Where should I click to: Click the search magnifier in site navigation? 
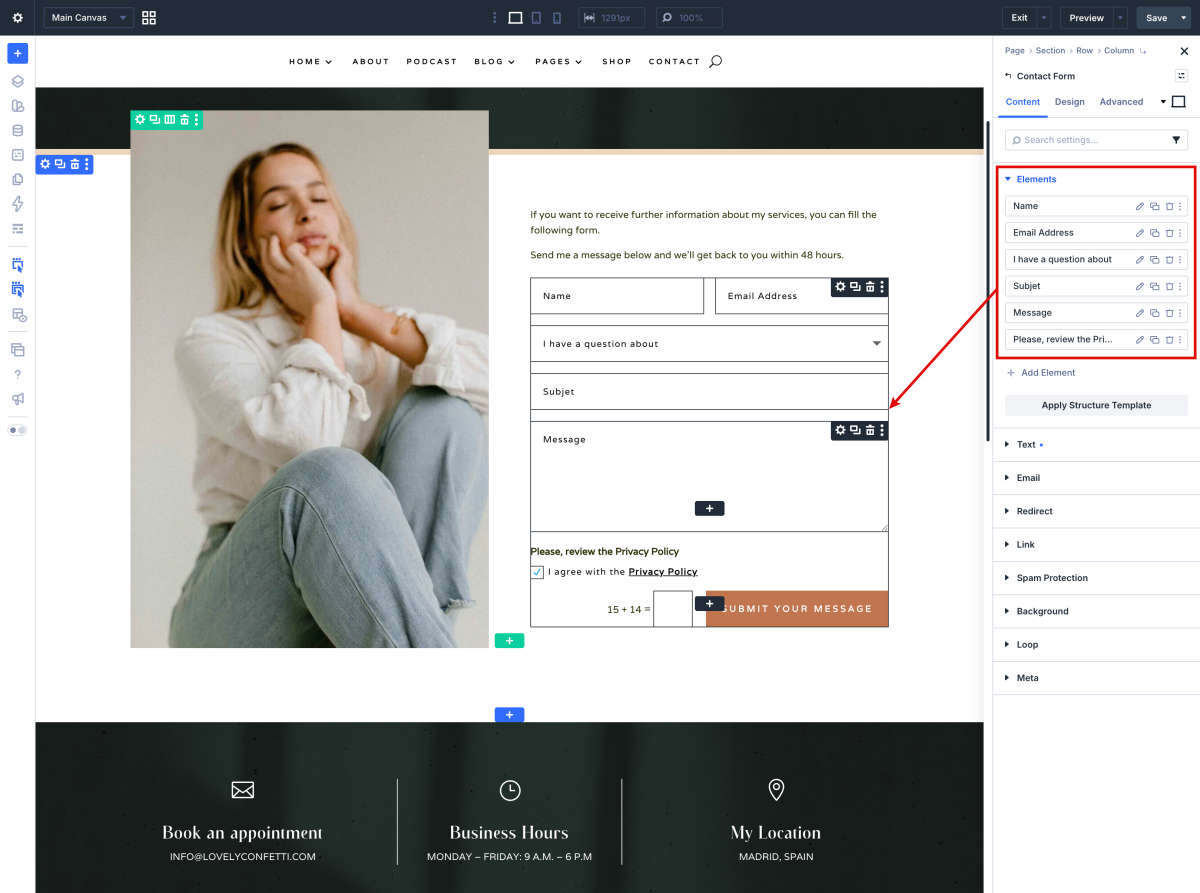tap(715, 61)
